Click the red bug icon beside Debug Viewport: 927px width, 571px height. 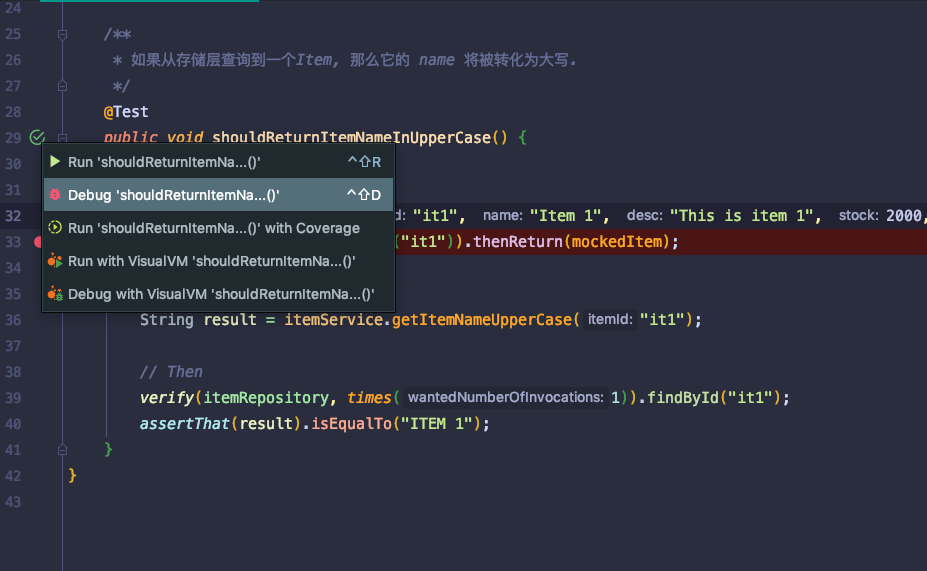click(55, 194)
